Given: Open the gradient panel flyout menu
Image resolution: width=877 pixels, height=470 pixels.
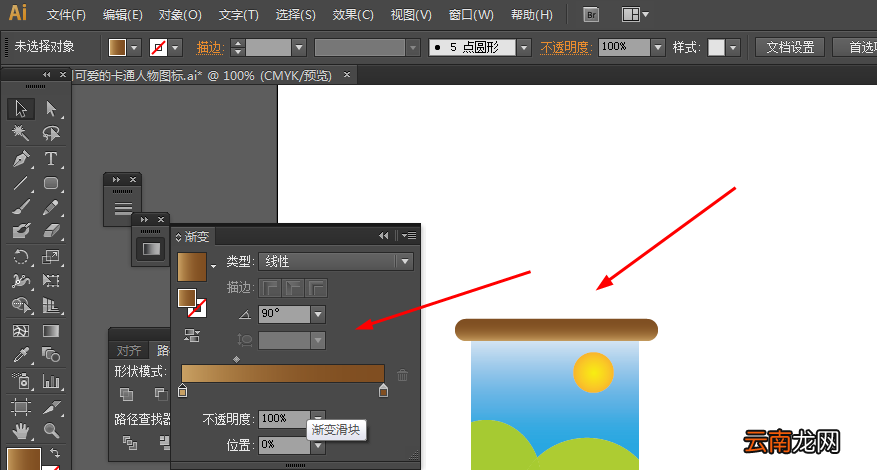Looking at the screenshot, I should [409, 236].
